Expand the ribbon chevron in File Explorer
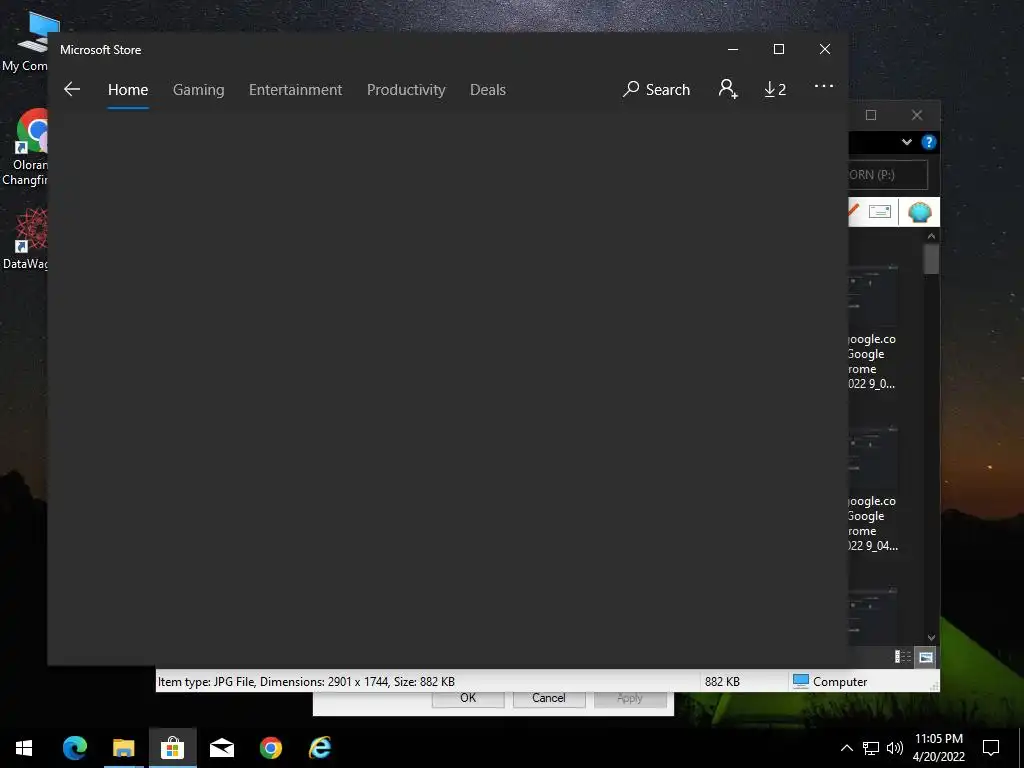Viewport: 1024px width, 768px height. tap(906, 142)
